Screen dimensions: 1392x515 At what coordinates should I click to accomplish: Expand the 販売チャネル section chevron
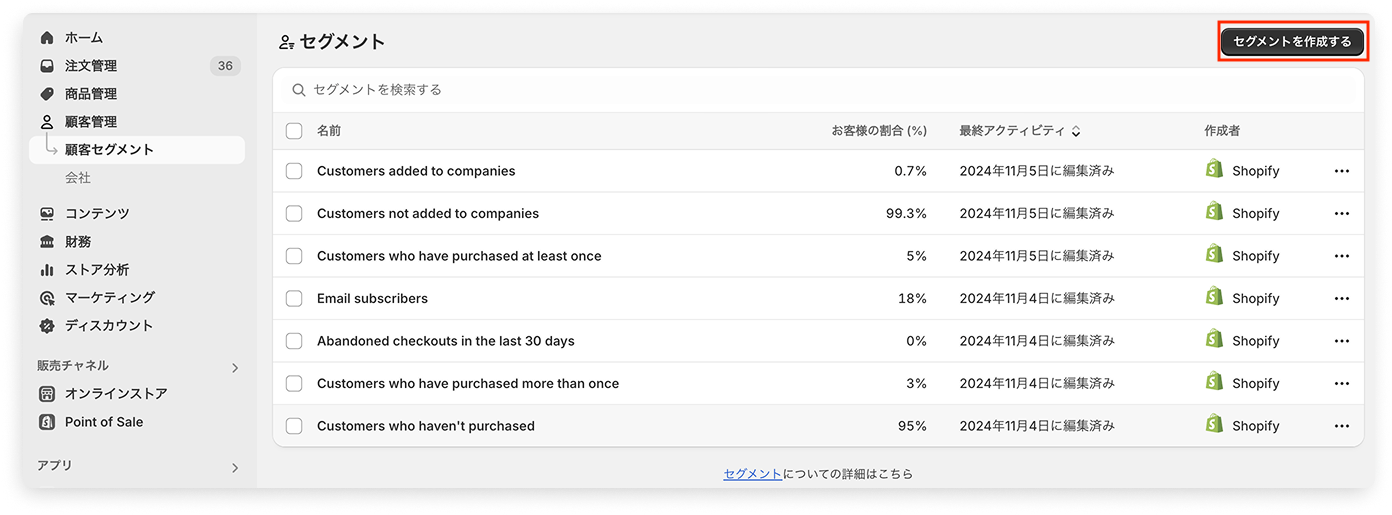(x=235, y=368)
